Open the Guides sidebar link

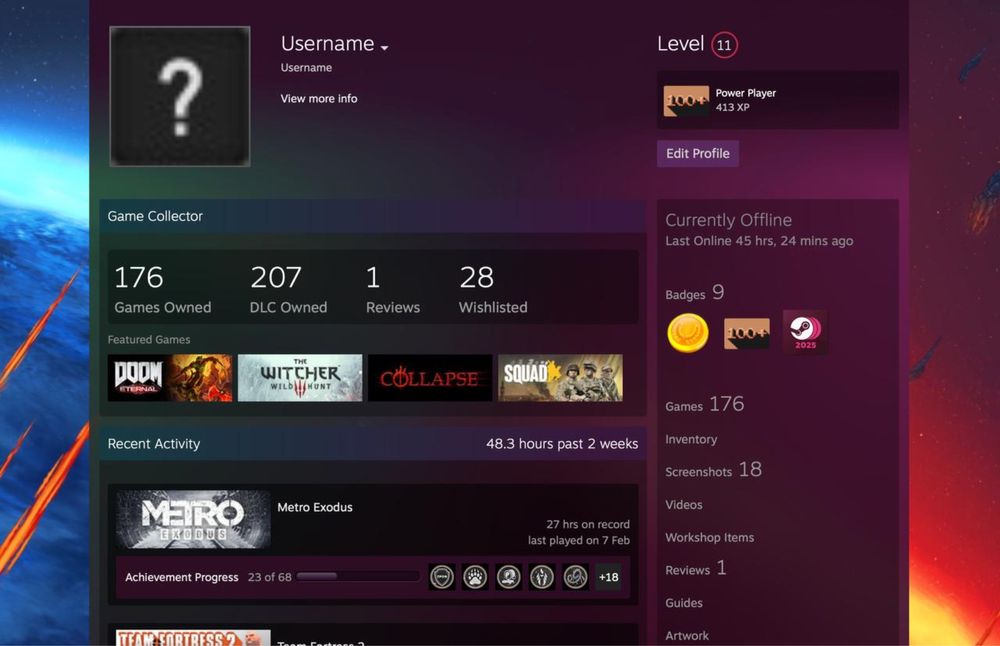pos(684,603)
